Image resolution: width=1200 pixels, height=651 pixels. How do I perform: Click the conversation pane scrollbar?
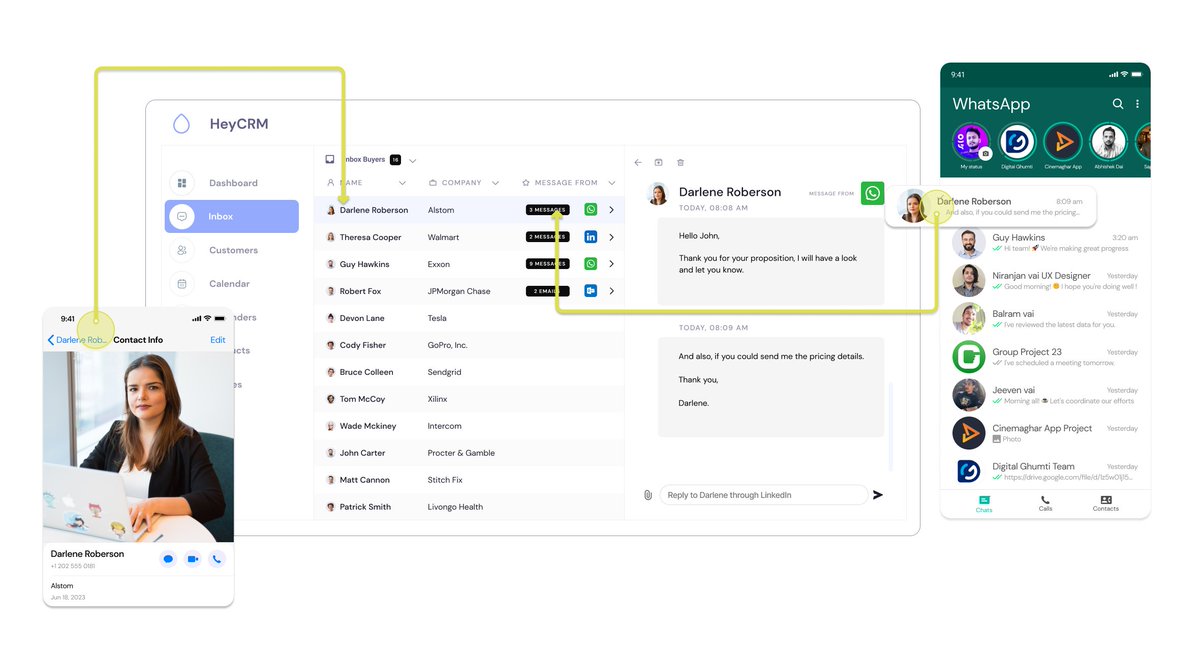click(890, 427)
